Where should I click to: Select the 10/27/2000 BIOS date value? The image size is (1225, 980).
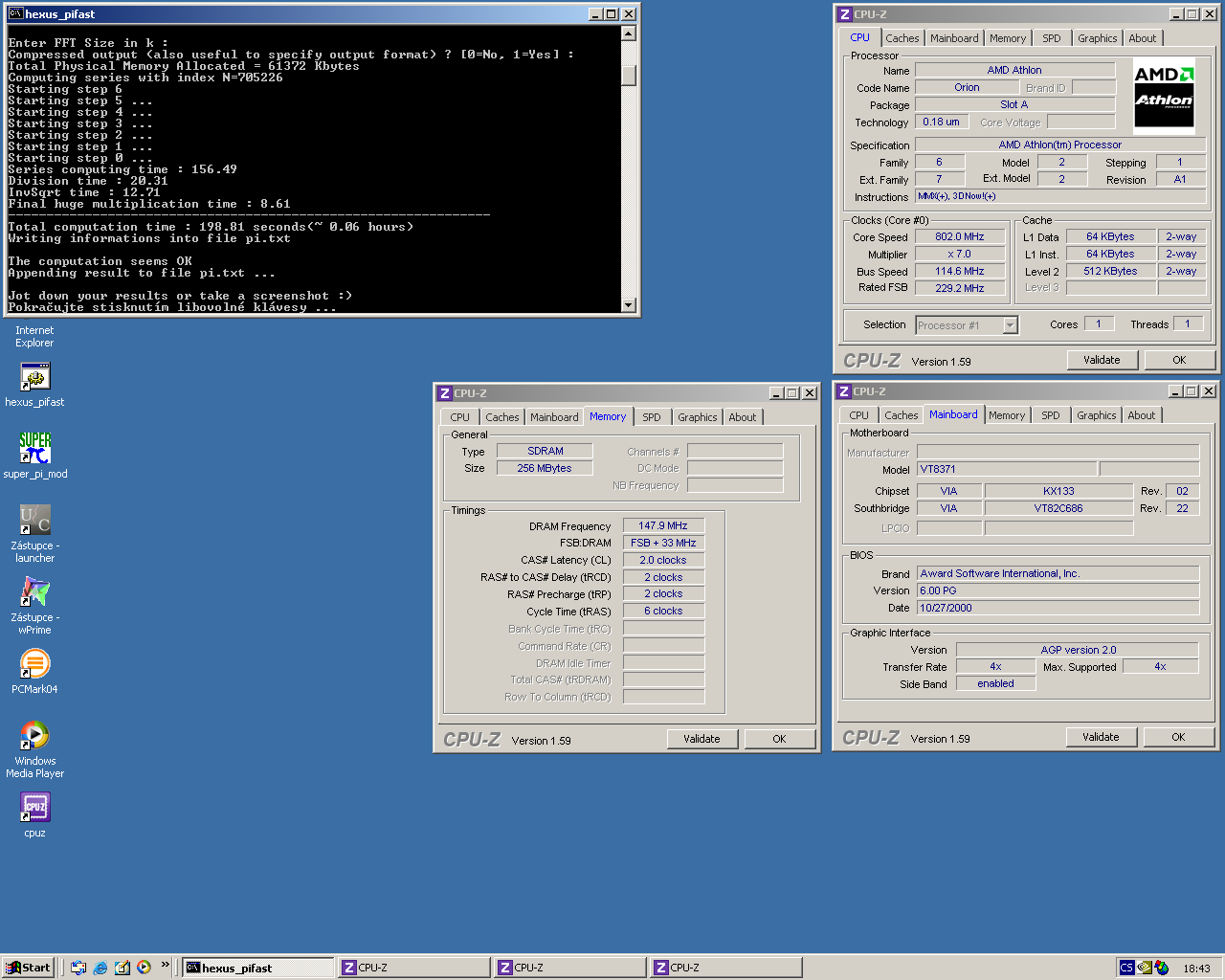tap(1058, 608)
